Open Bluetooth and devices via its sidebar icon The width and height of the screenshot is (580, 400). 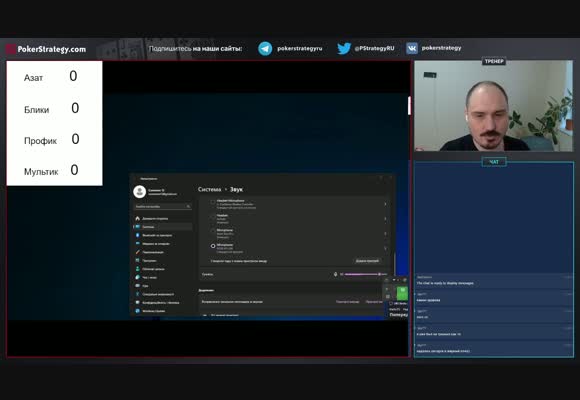tap(138, 235)
